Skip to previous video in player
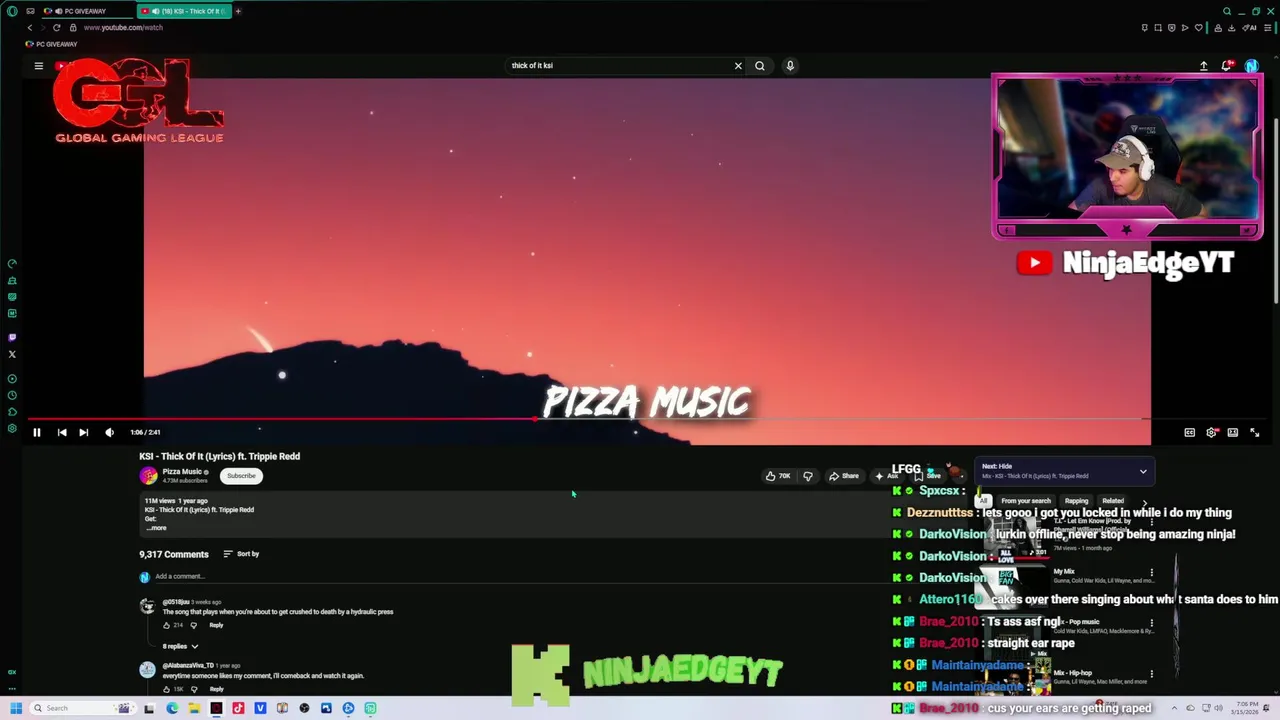 [x=62, y=432]
